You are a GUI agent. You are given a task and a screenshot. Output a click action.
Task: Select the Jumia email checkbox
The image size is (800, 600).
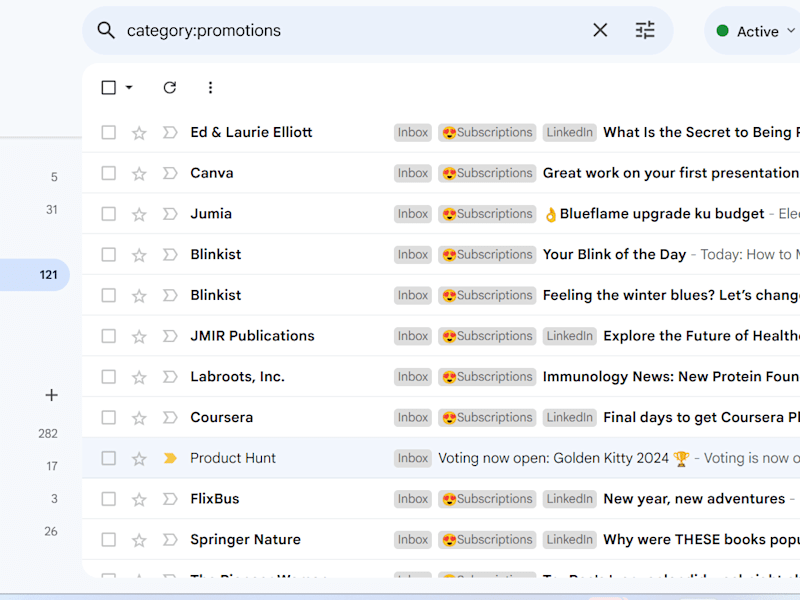tap(109, 214)
